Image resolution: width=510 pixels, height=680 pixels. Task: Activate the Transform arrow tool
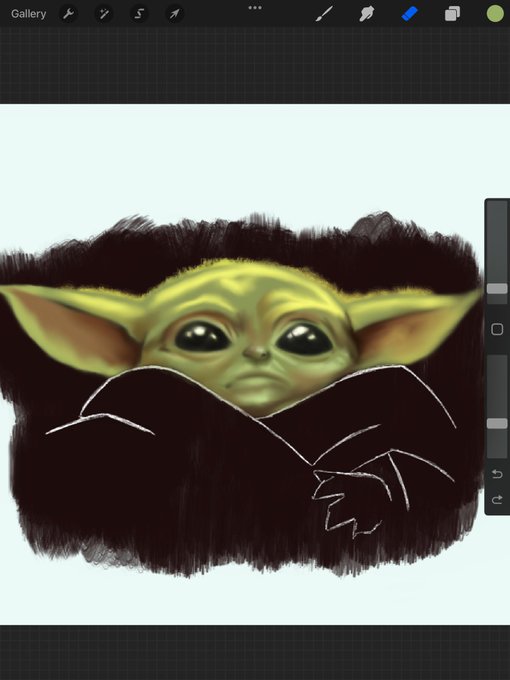(175, 14)
